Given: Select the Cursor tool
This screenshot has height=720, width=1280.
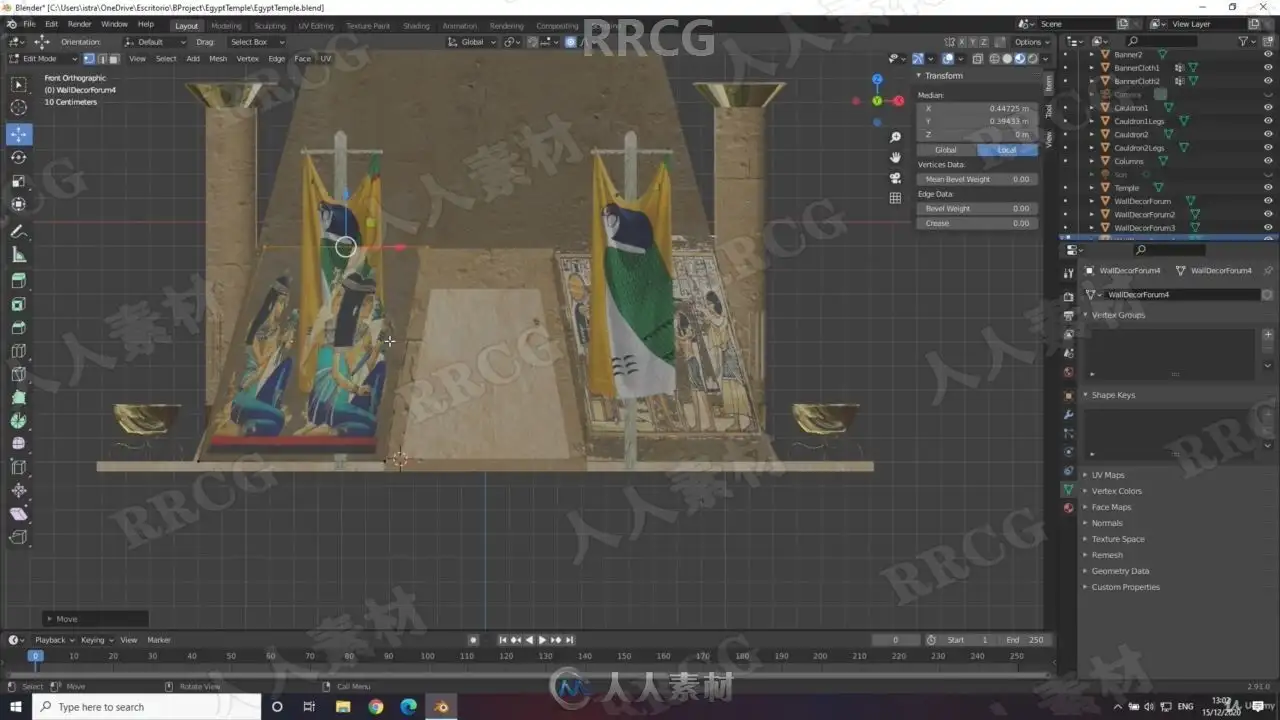Looking at the screenshot, I should [19, 108].
